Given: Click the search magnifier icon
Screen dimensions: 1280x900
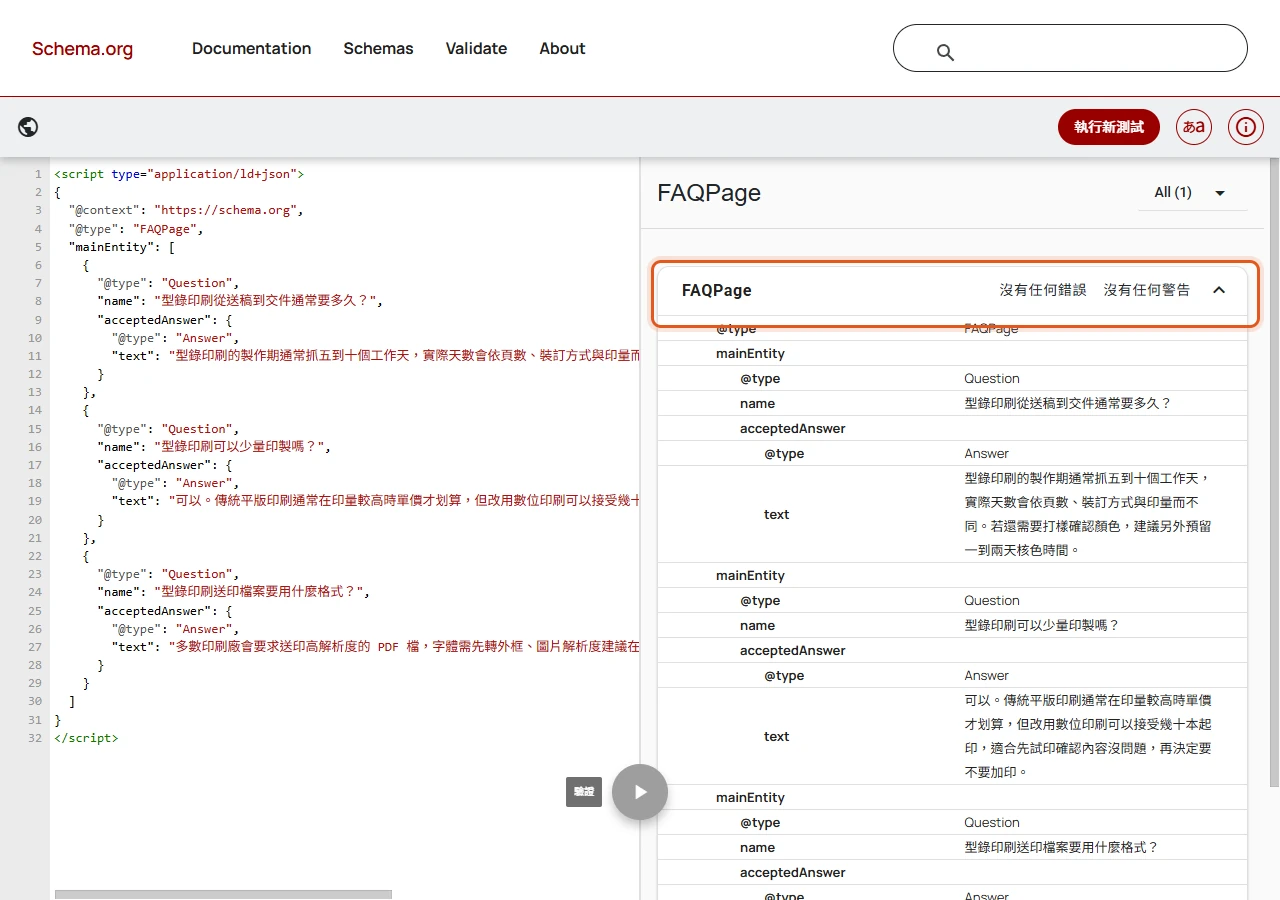Looking at the screenshot, I should click(x=945, y=52).
